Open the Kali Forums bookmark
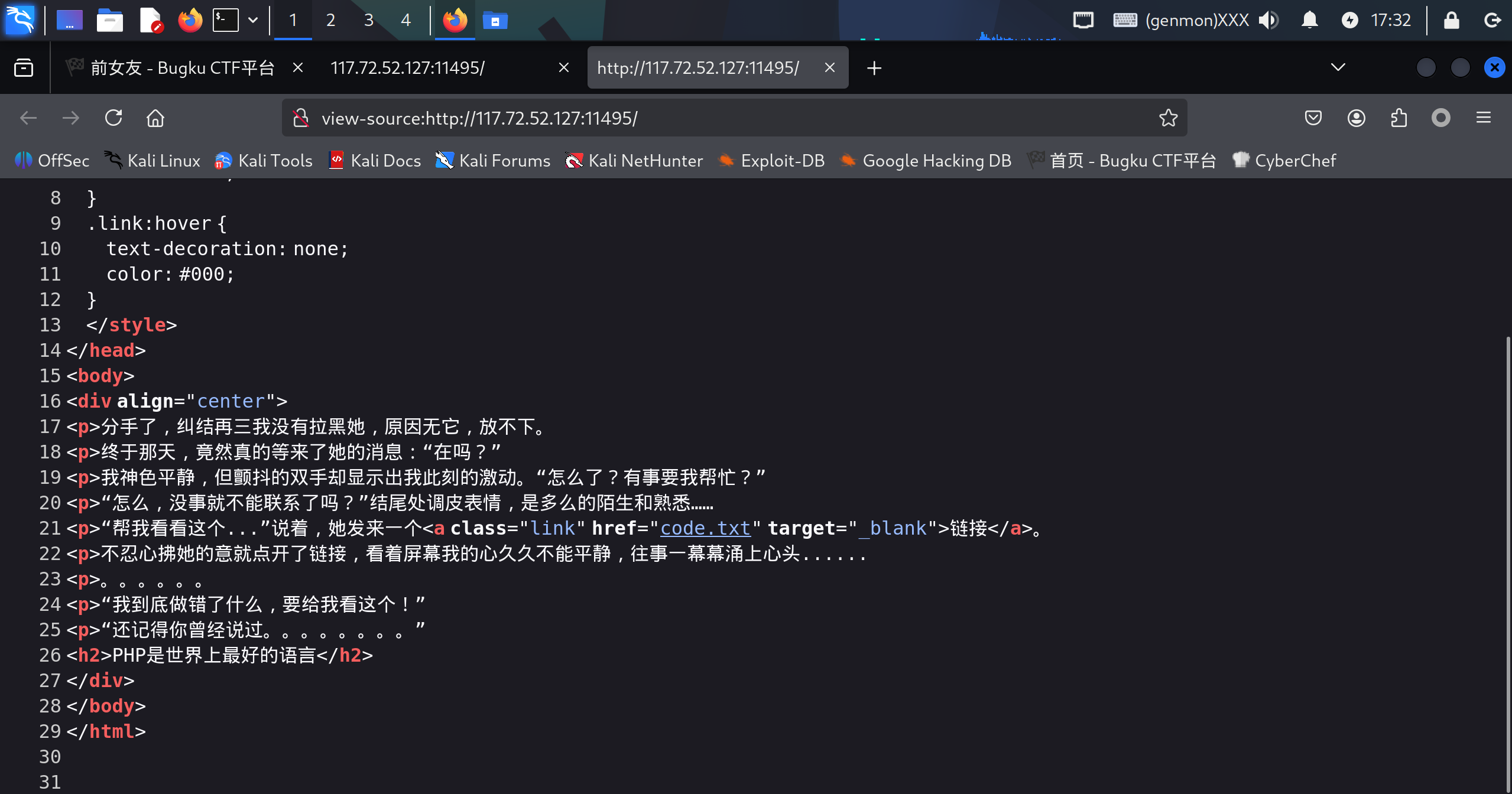Image resolution: width=1512 pixels, height=794 pixels. click(x=493, y=161)
